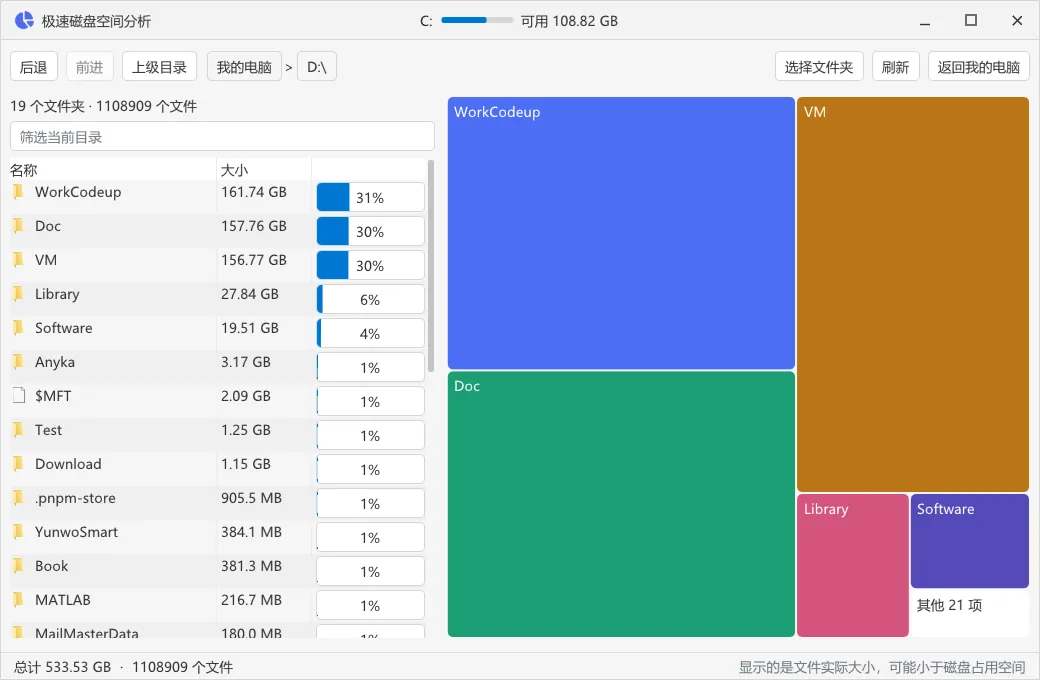The height and width of the screenshot is (680, 1040).
Task: Click the 可用 108.82 GB label
Action: [569, 21]
